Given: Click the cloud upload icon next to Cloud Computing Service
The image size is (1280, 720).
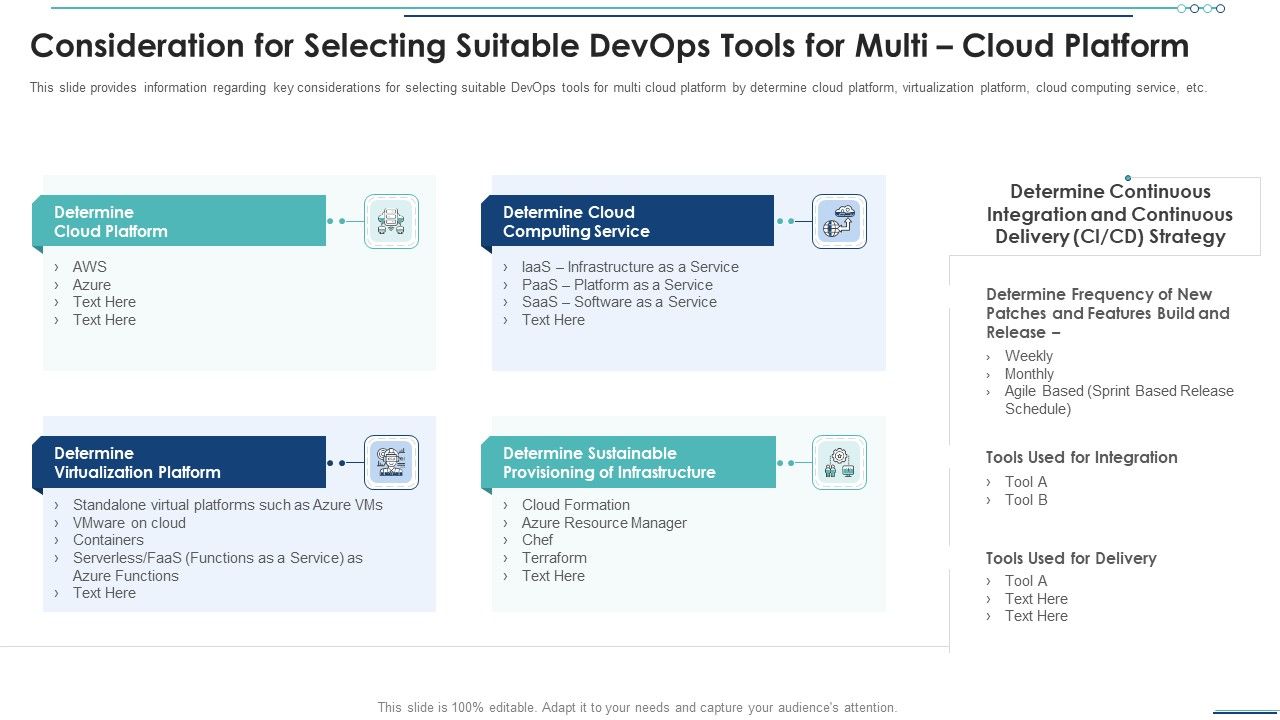Looking at the screenshot, I should click(x=839, y=221).
